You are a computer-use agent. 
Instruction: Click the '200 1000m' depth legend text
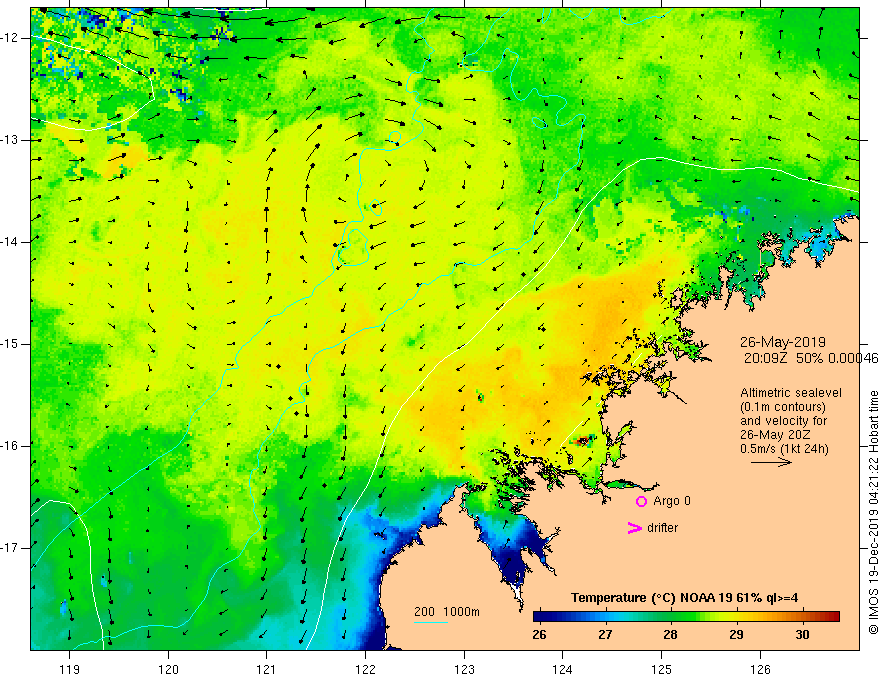[x=447, y=612]
